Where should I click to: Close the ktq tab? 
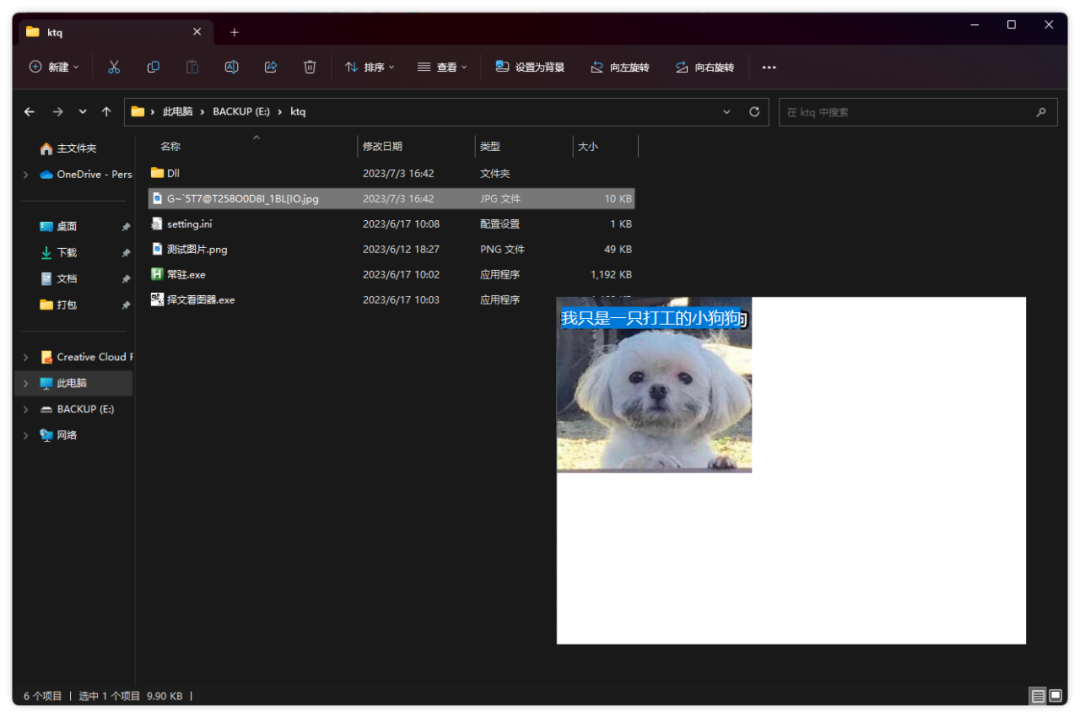coord(197,32)
